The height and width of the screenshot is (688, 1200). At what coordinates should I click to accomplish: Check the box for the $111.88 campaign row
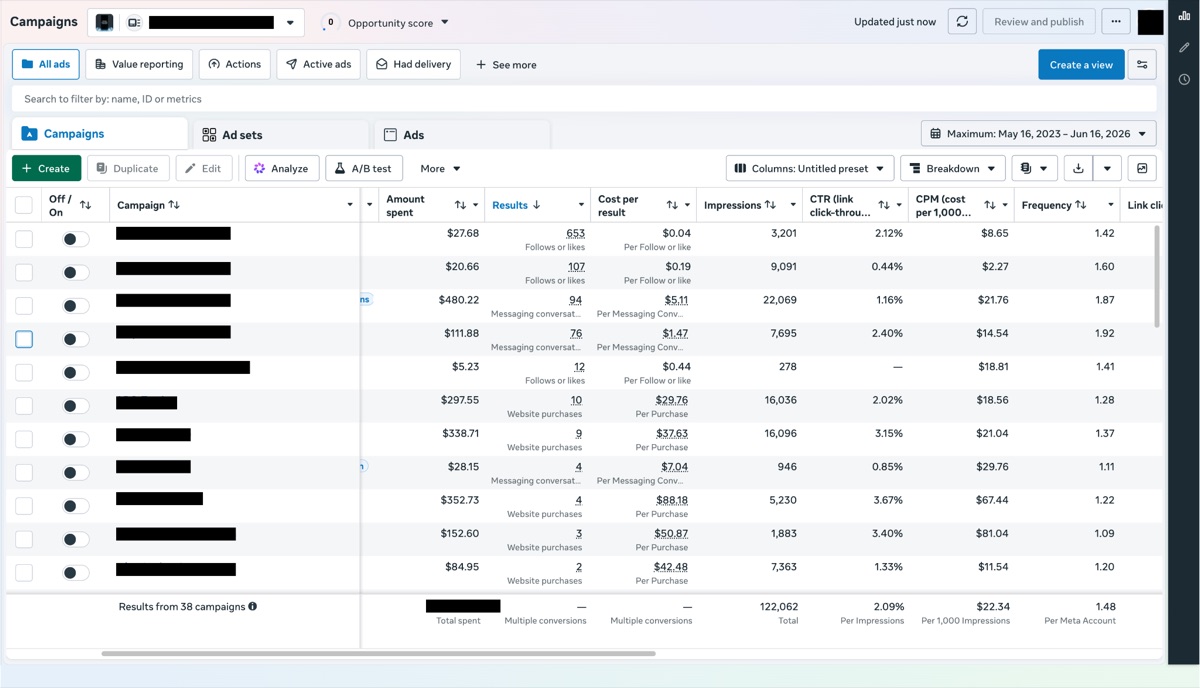pyautogui.click(x=24, y=339)
